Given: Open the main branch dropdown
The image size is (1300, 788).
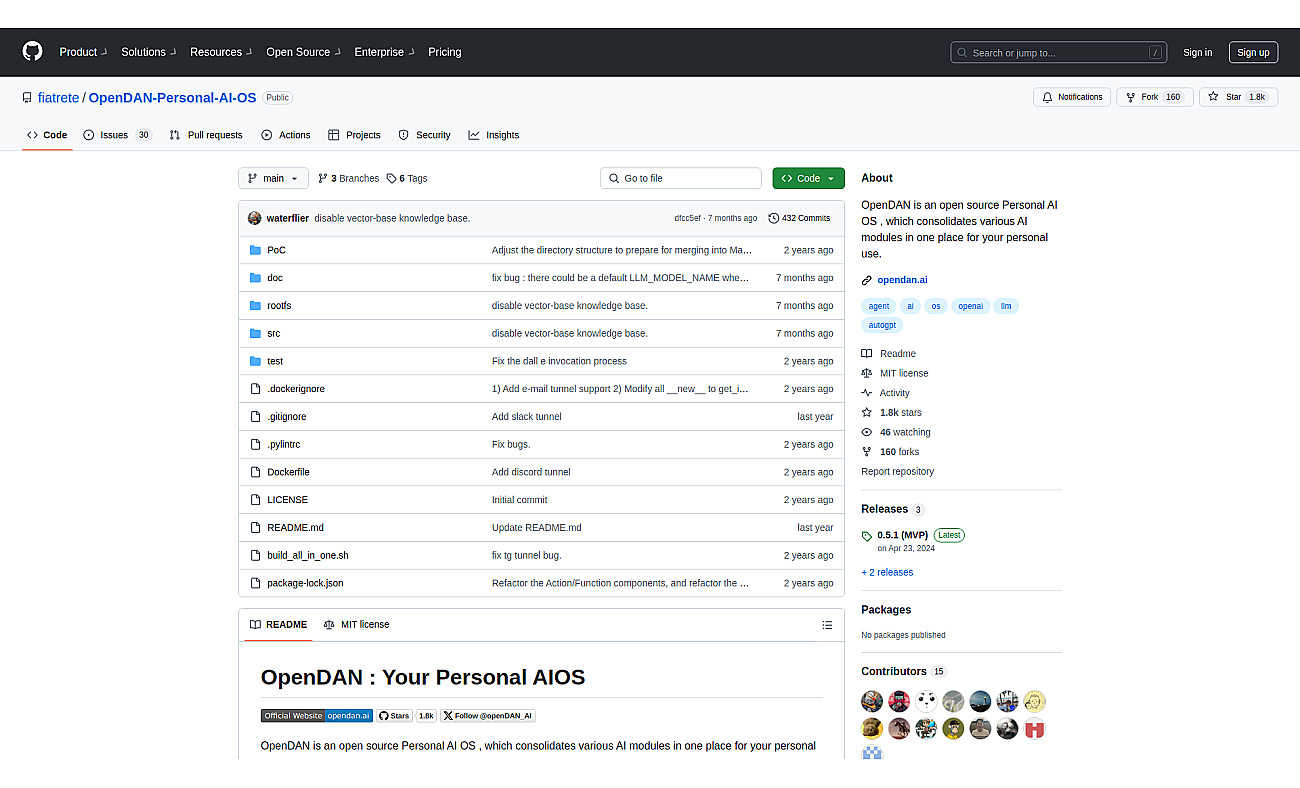Looking at the screenshot, I should (x=273, y=178).
